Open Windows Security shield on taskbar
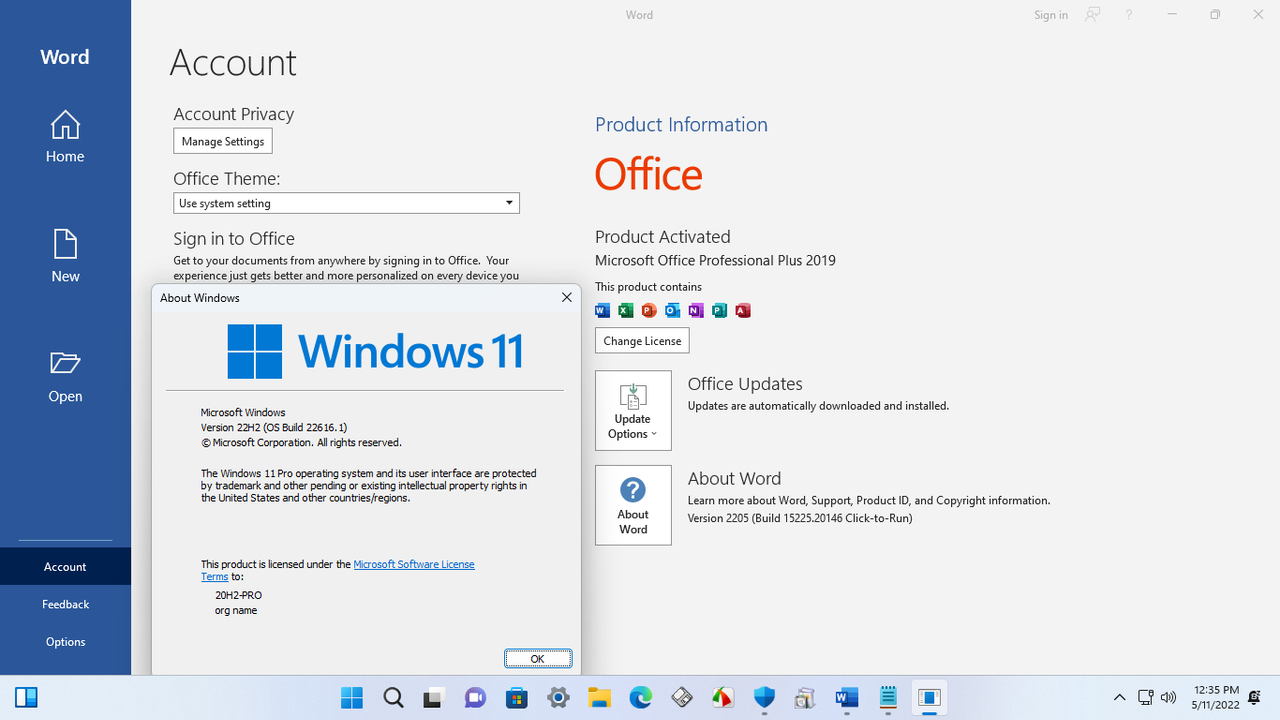The width and height of the screenshot is (1280, 720). point(764,698)
